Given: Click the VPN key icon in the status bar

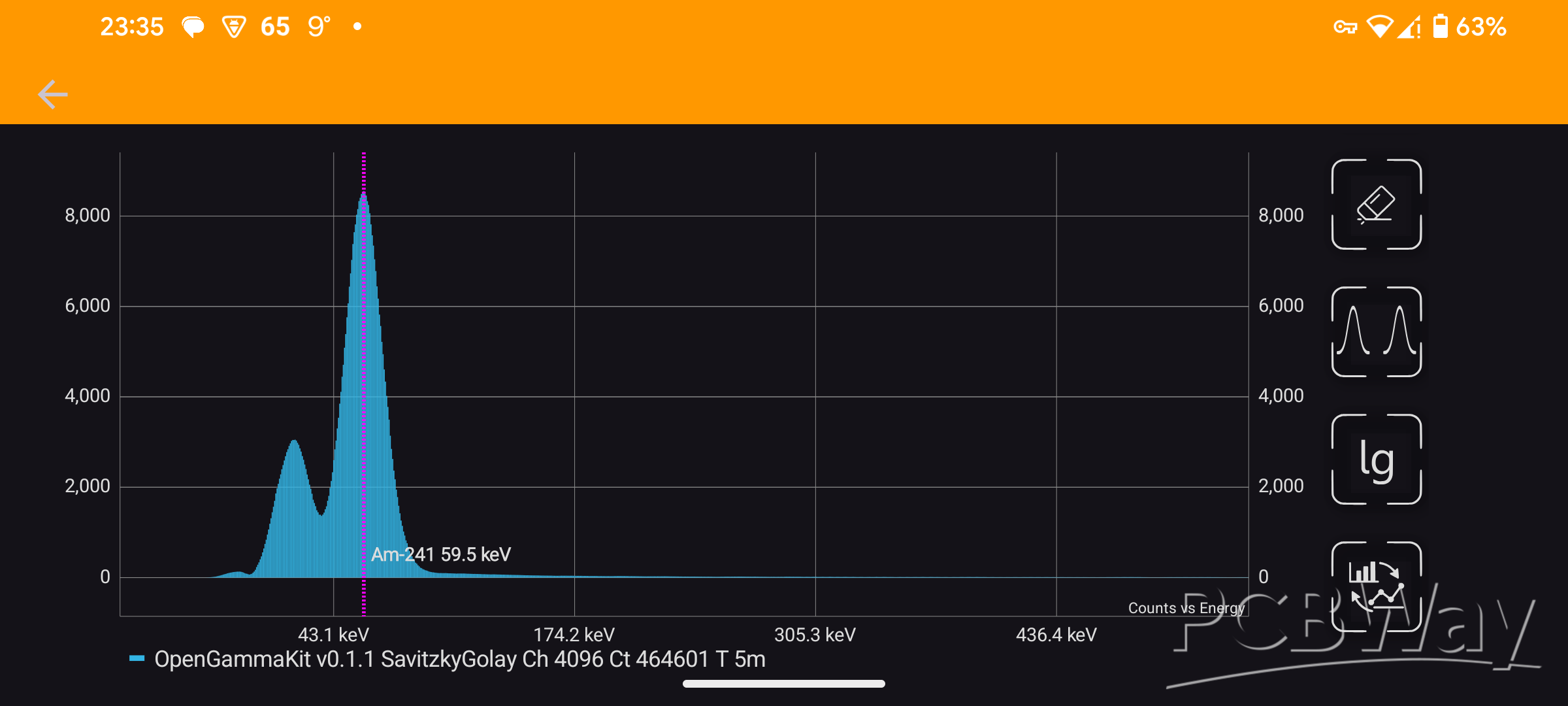Looking at the screenshot, I should (x=1345, y=27).
